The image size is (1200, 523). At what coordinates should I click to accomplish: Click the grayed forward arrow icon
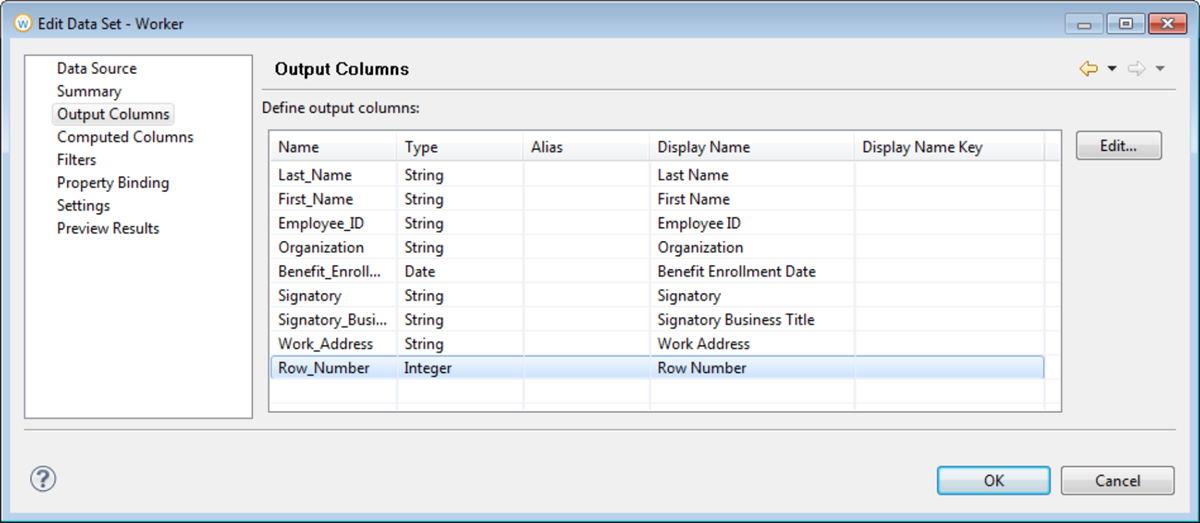(1137, 69)
